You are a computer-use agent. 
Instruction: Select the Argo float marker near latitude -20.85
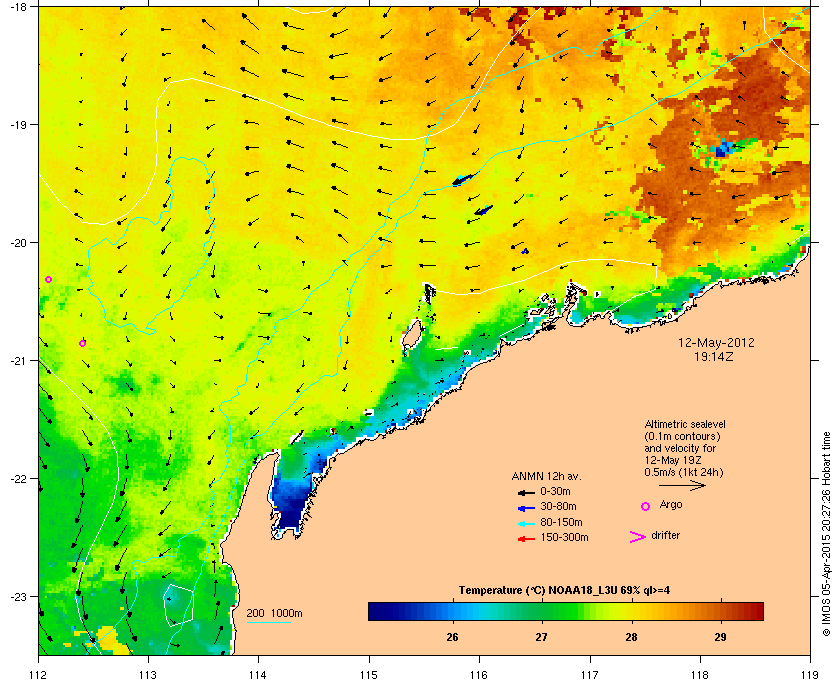[82, 343]
